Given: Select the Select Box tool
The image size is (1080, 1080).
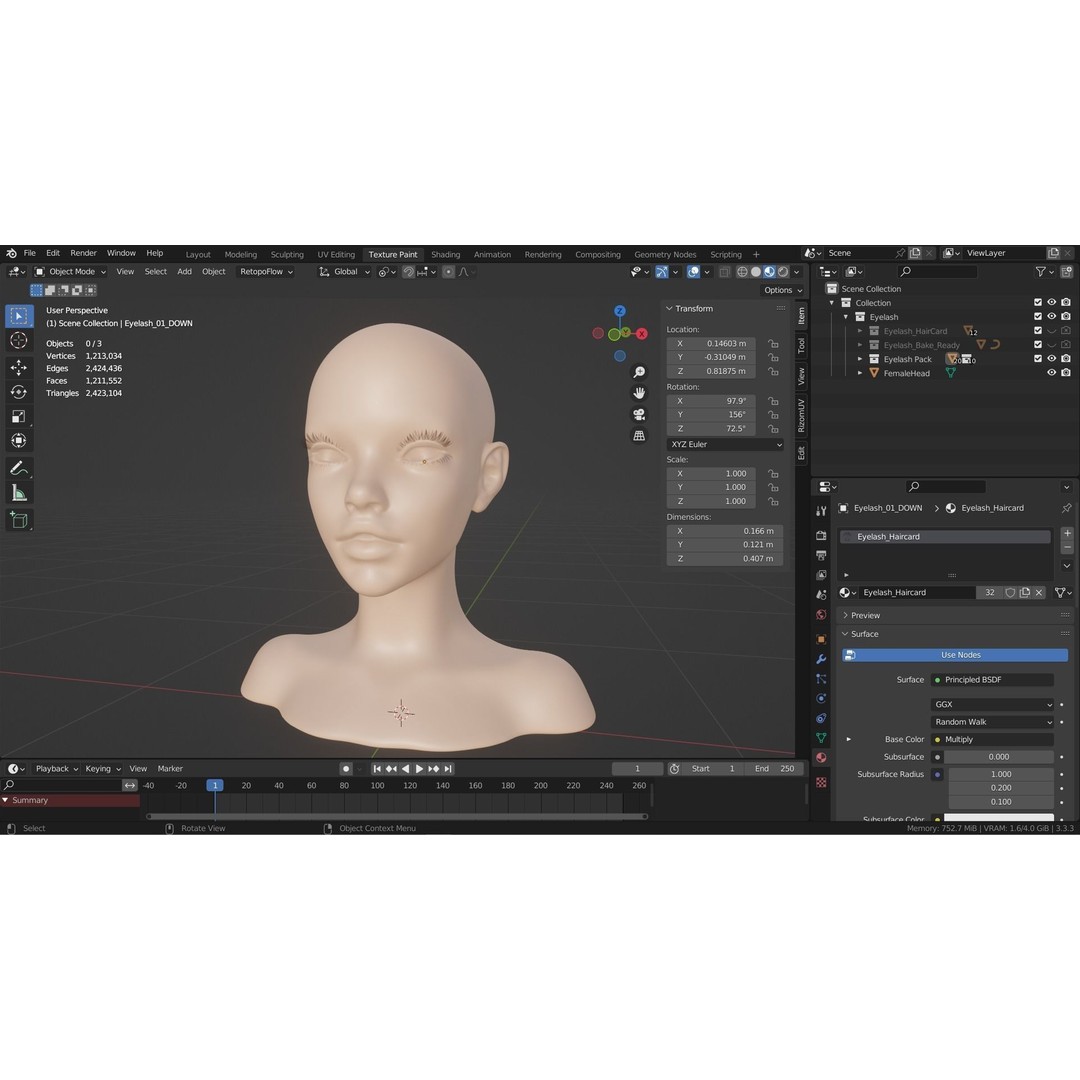Looking at the screenshot, I should (19, 316).
